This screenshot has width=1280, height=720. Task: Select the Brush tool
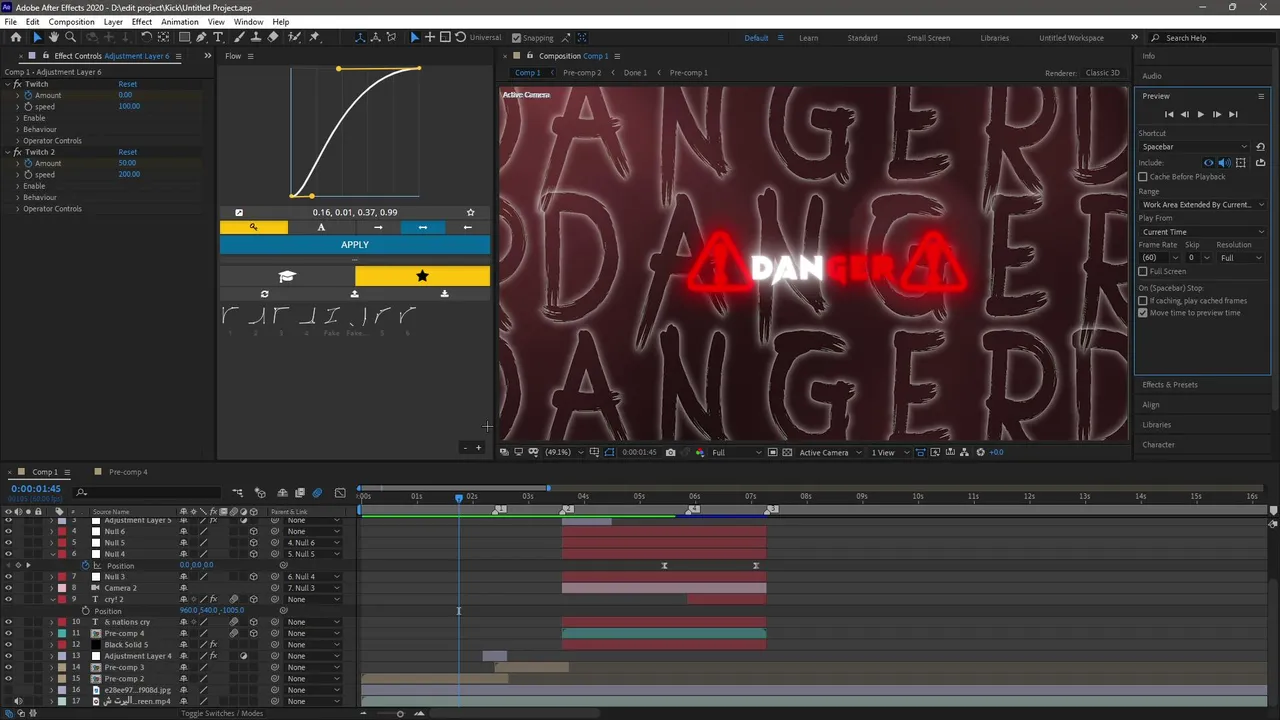[x=239, y=37]
